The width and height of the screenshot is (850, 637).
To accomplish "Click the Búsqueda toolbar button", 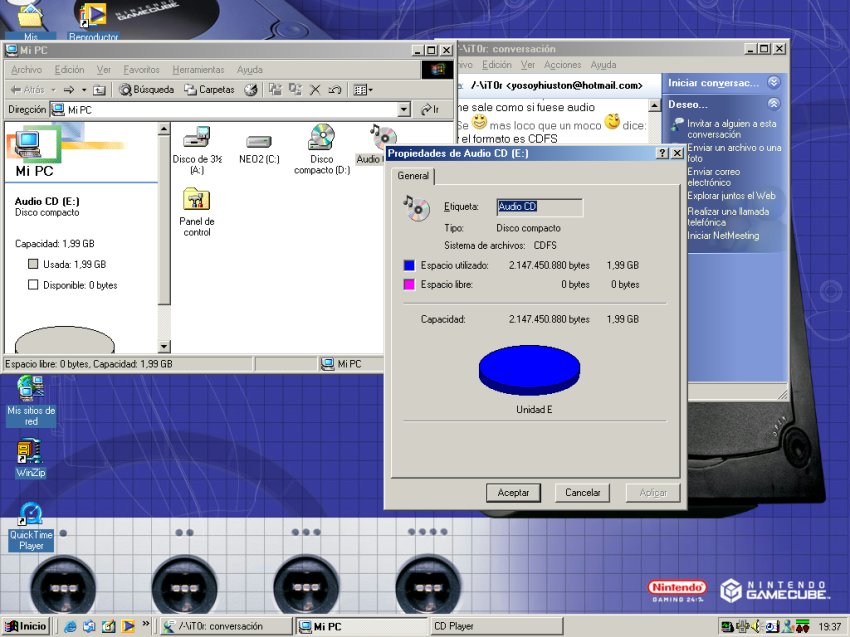I will (x=146, y=90).
